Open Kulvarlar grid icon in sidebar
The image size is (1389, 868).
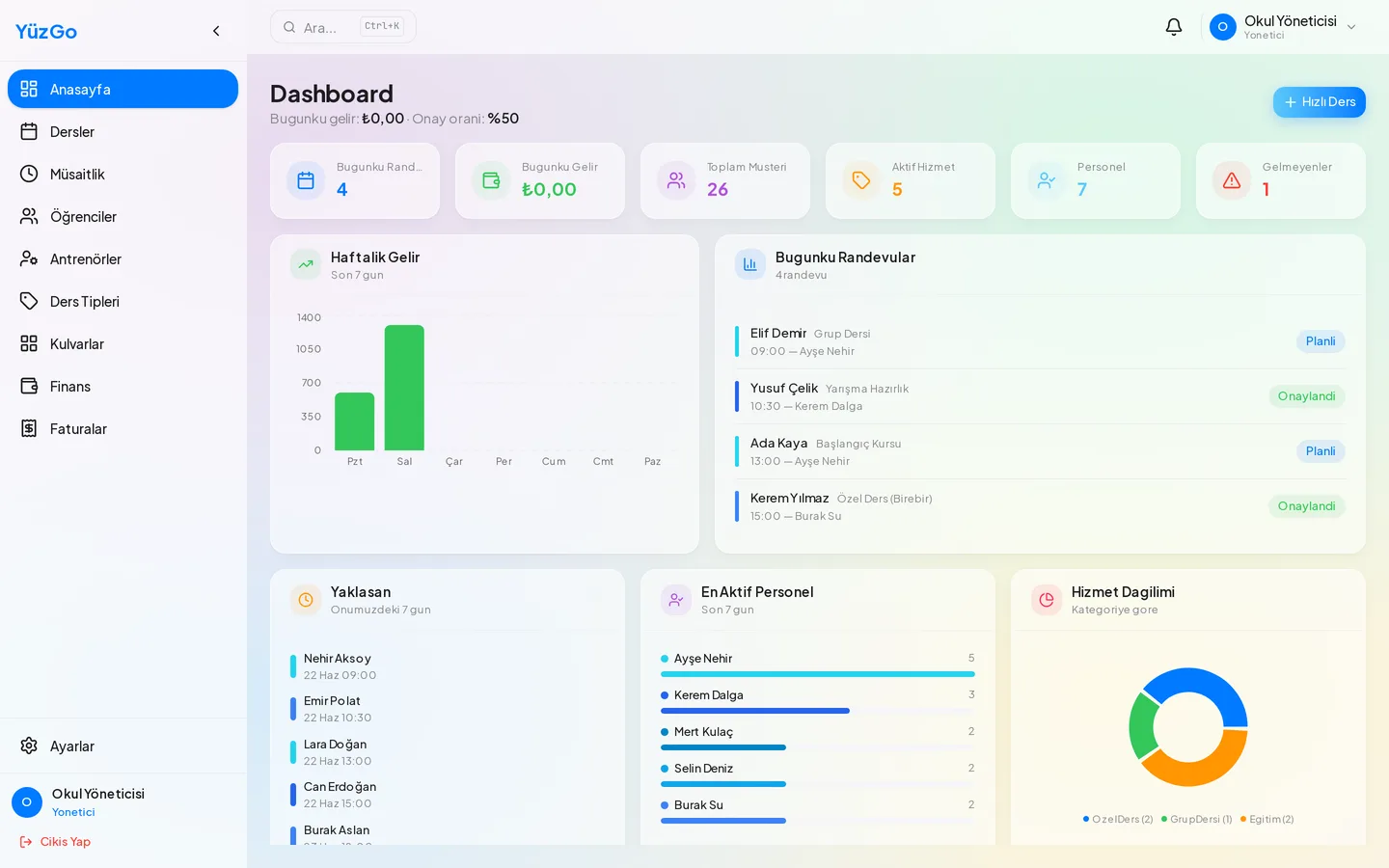(29, 344)
